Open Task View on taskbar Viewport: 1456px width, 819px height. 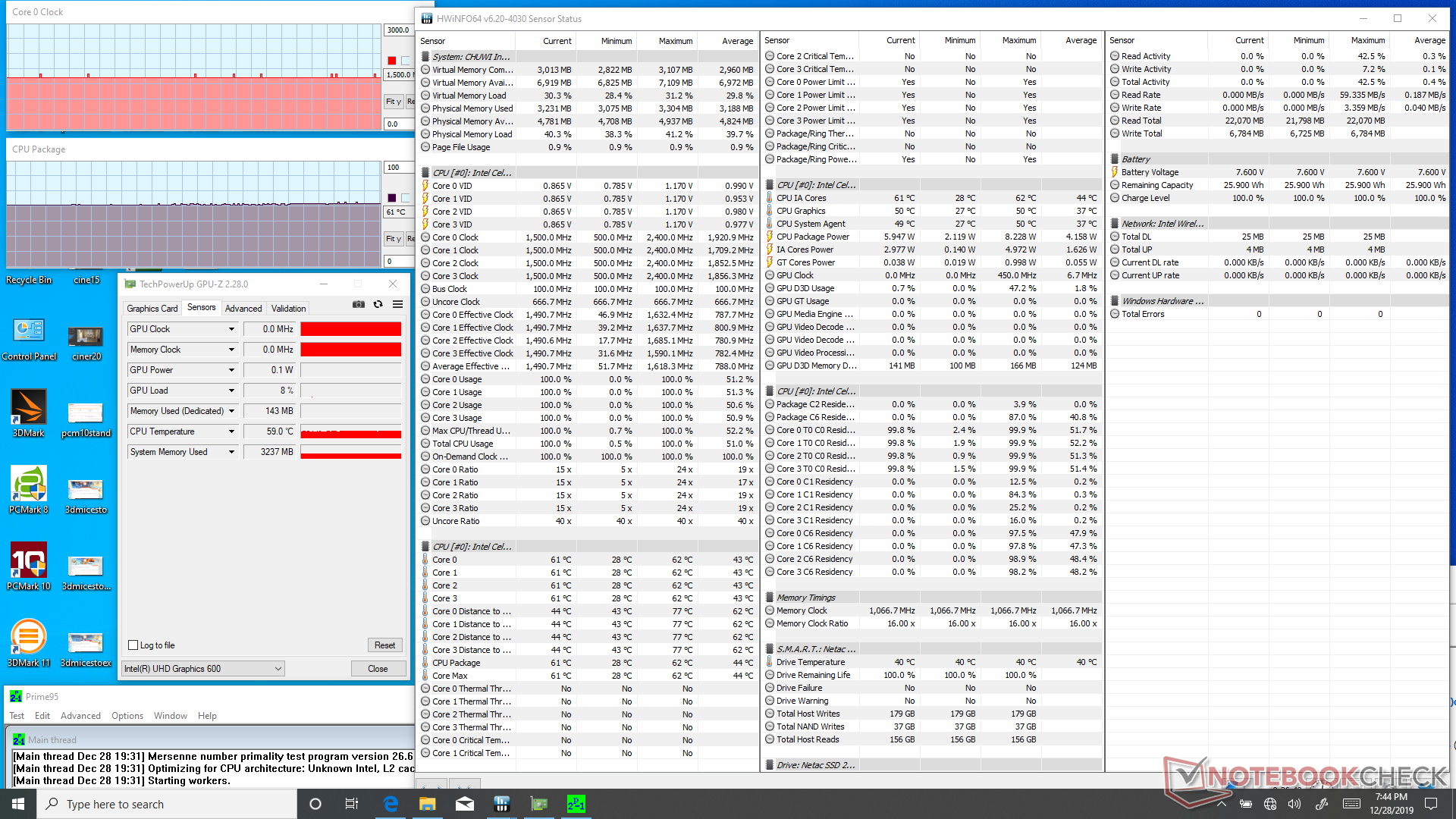[352, 804]
